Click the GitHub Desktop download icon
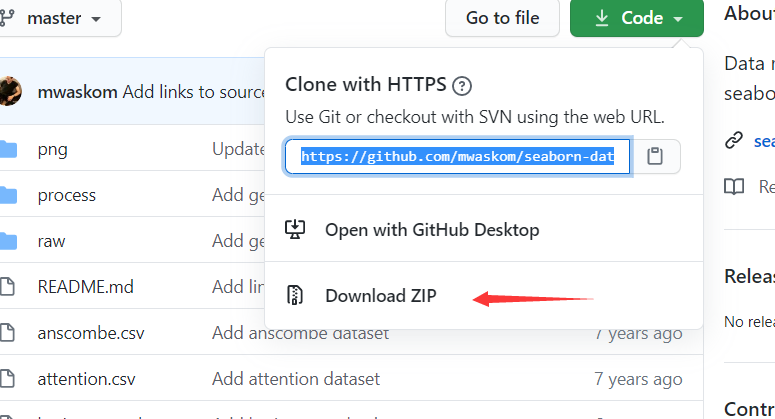The height and width of the screenshot is (419, 775). [295, 230]
